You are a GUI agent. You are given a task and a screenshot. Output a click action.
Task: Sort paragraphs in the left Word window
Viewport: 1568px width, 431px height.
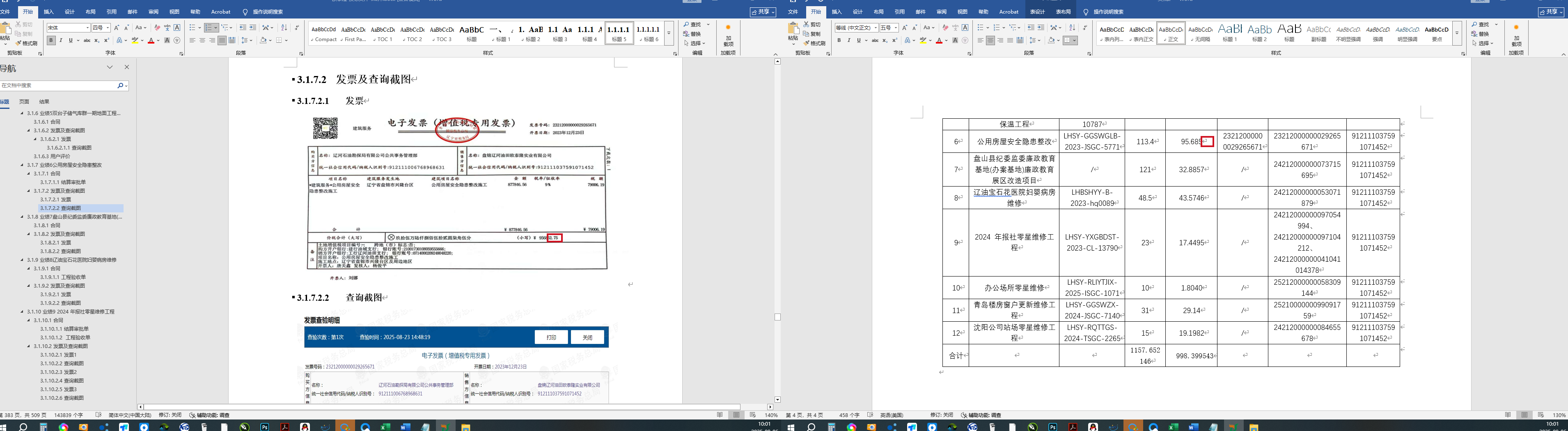pyautogui.click(x=284, y=28)
